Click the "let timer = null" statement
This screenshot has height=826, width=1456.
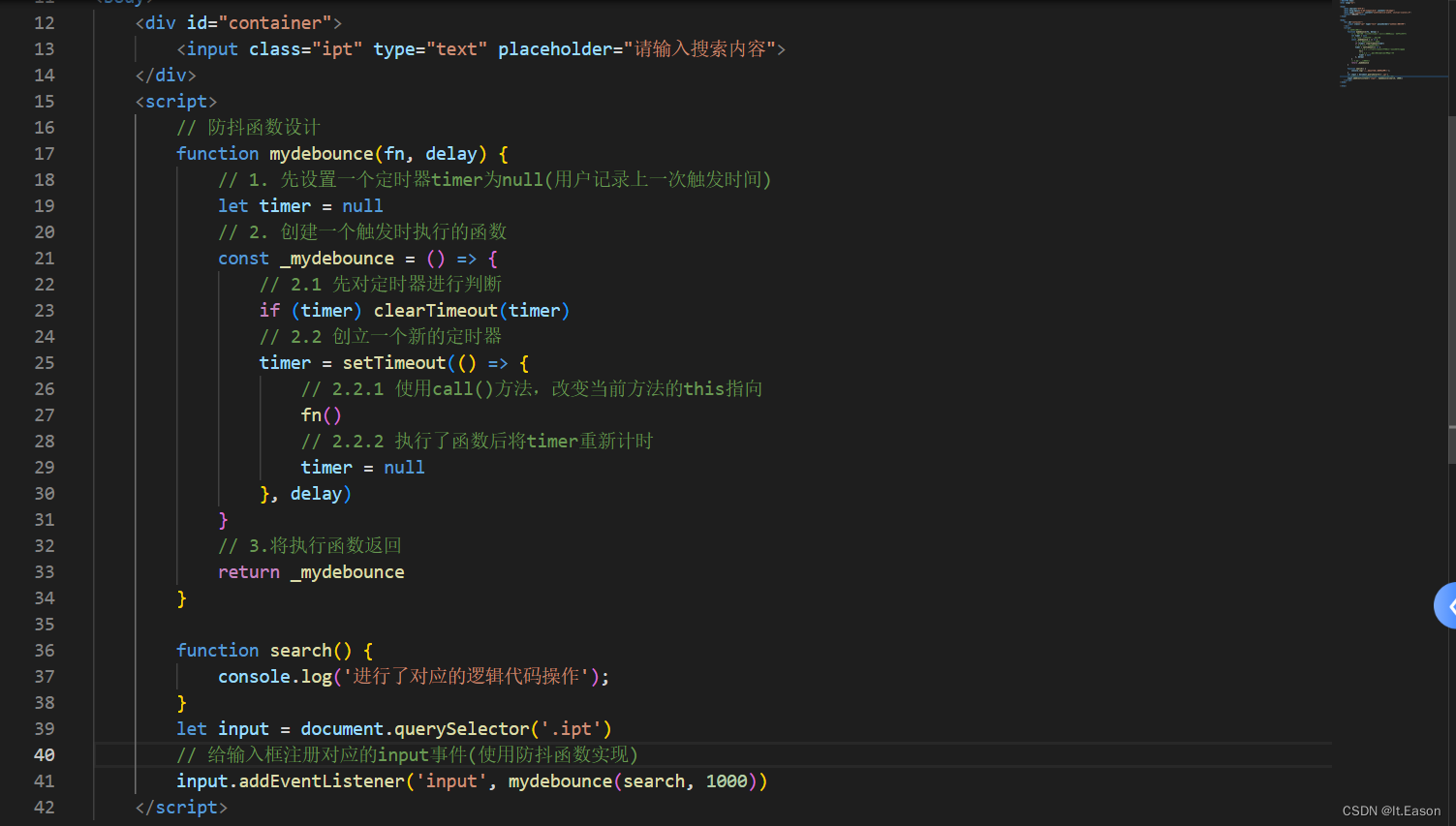300,205
